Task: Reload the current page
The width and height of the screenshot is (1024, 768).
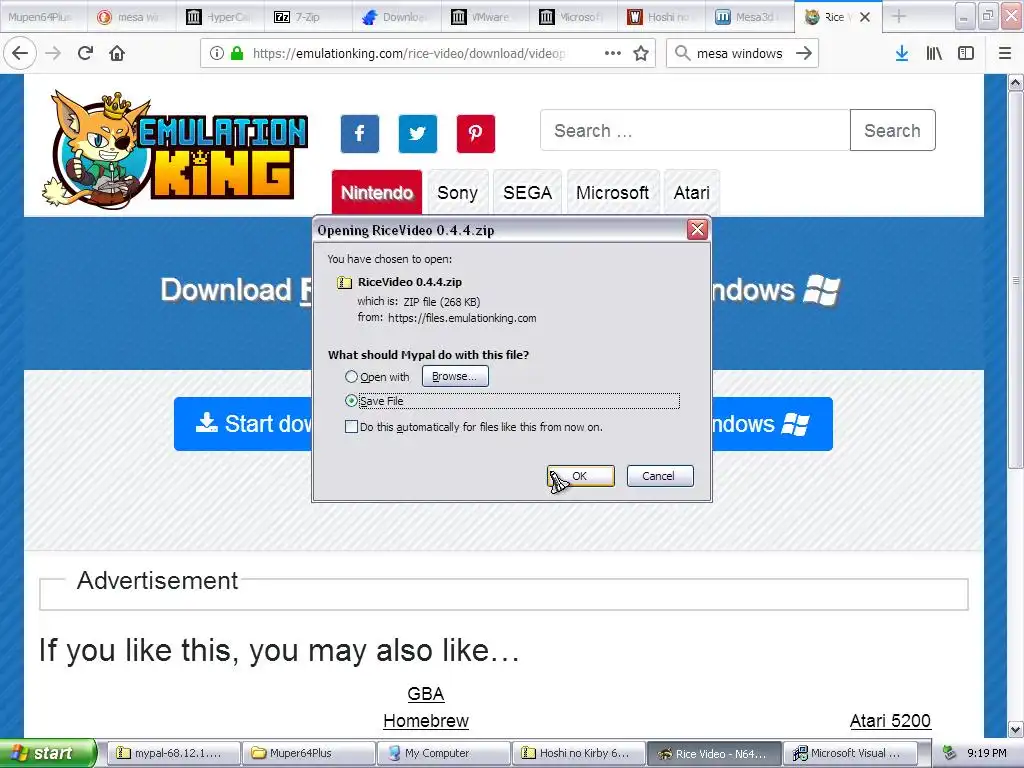Action: point(86,53)
